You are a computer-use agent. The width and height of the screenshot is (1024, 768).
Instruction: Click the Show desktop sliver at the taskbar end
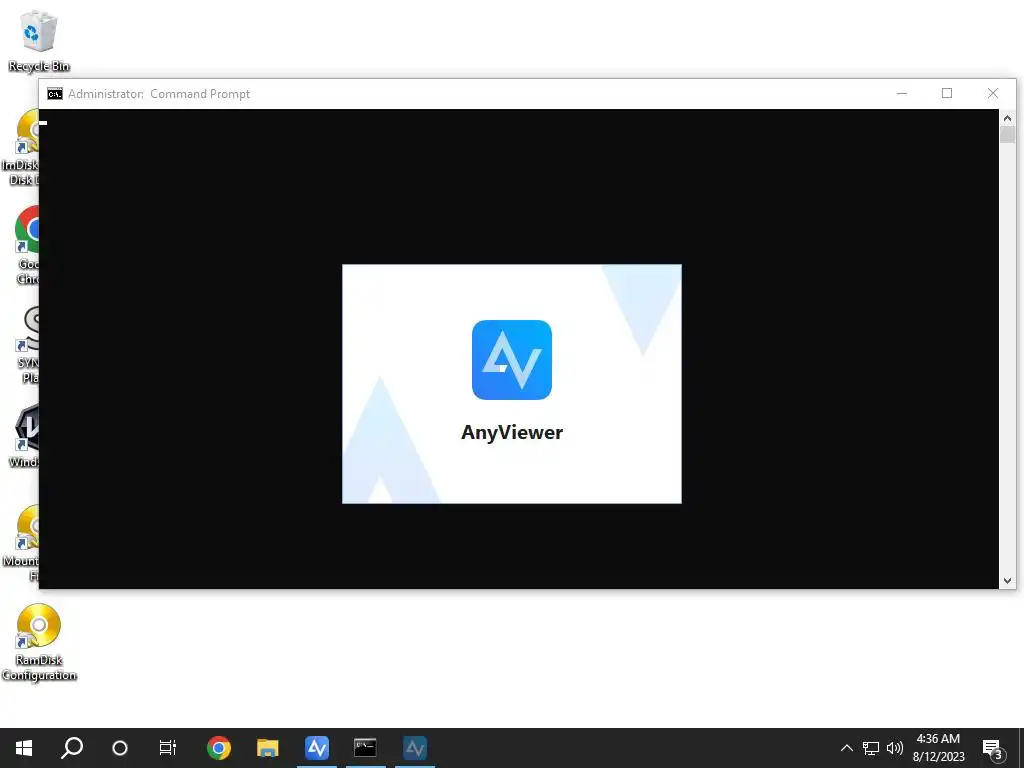1021,748
